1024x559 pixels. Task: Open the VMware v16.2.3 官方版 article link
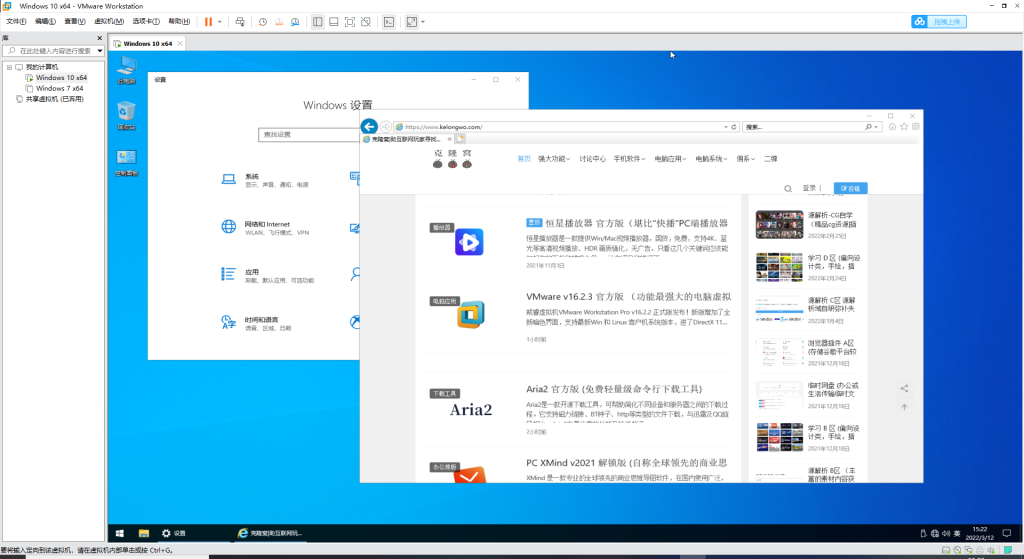point(628,296)
